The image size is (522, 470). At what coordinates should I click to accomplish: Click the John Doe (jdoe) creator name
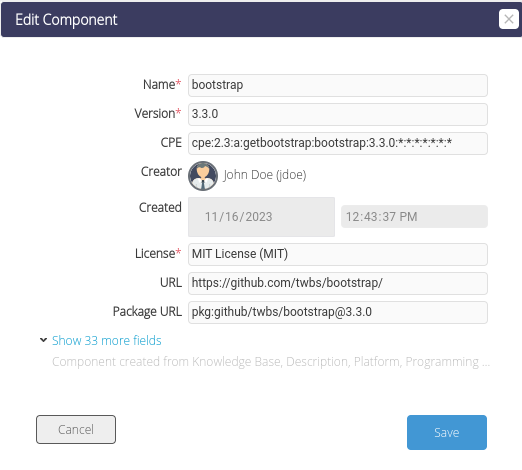pyautogui.click(x=265, y=175)
